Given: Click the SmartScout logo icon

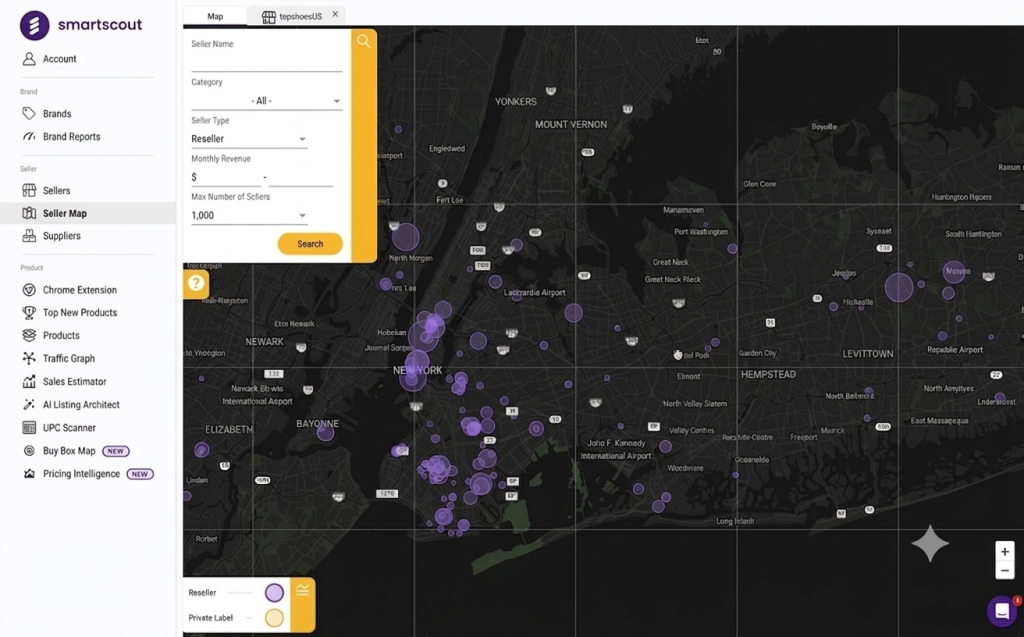Looking at the screenshot, I should tap(35, 25).
